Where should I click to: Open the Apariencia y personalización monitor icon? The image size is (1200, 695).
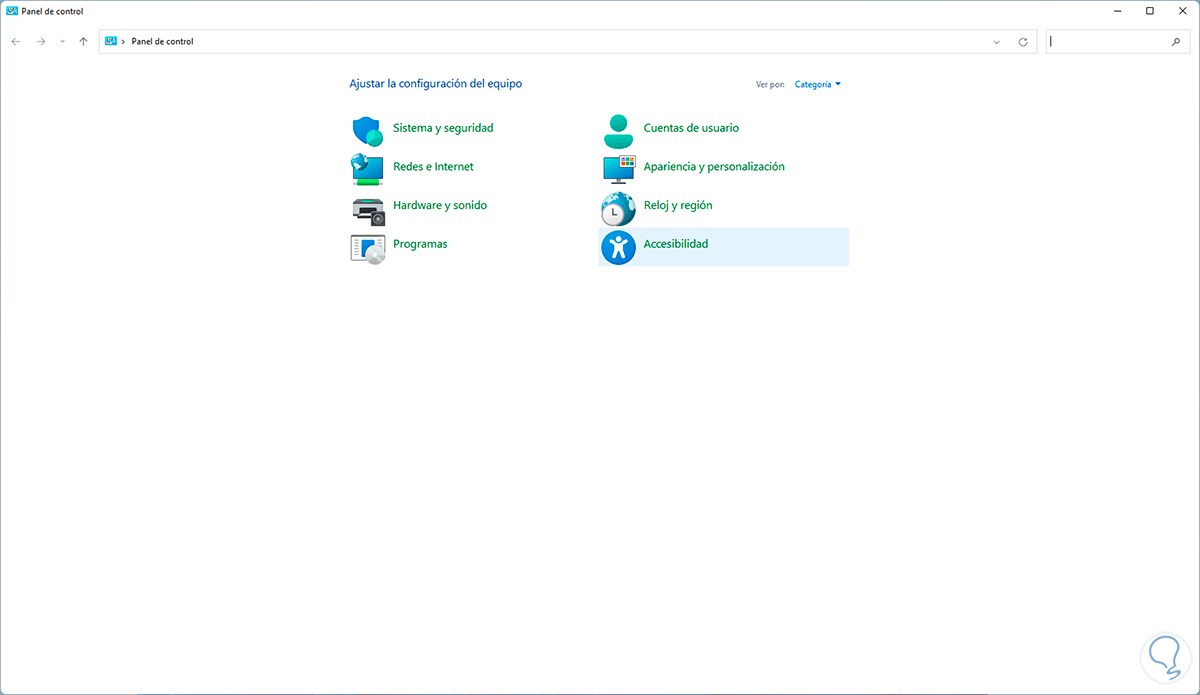[619, 168]
